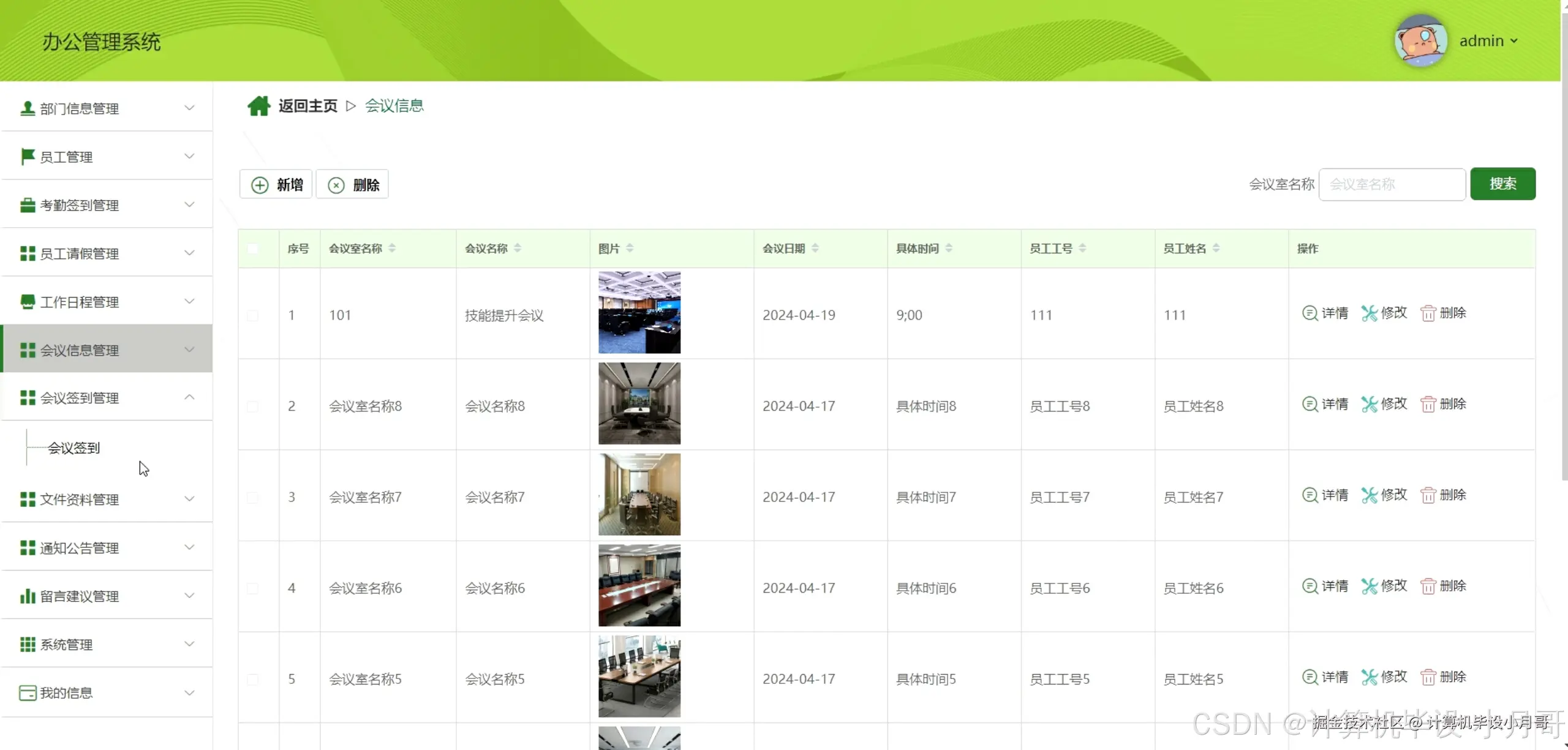Open the admin user dropdown
1568x750 pixels.
pyautogui.click(x=1488, y=41)
